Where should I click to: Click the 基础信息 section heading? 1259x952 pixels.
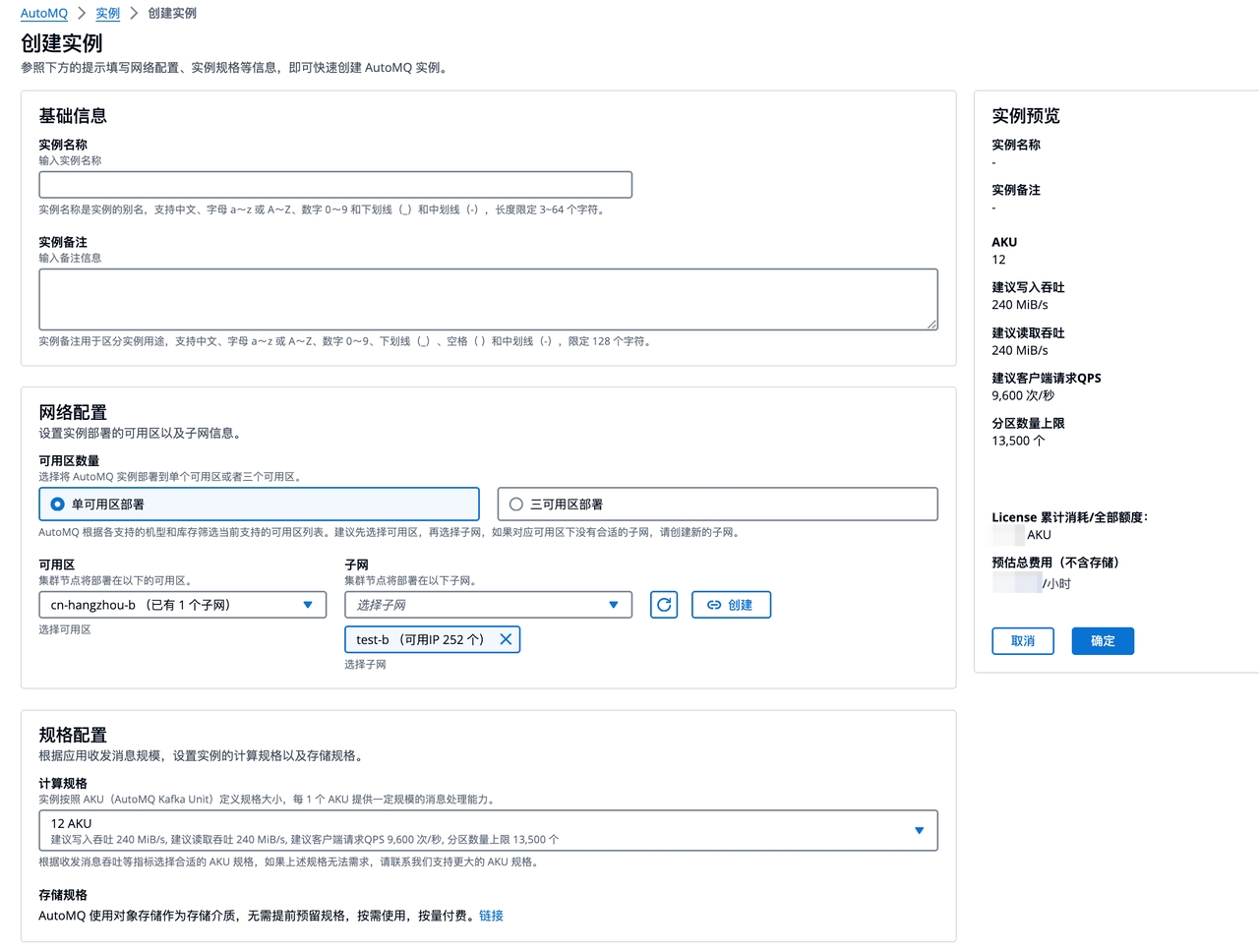tap(73, 116)
